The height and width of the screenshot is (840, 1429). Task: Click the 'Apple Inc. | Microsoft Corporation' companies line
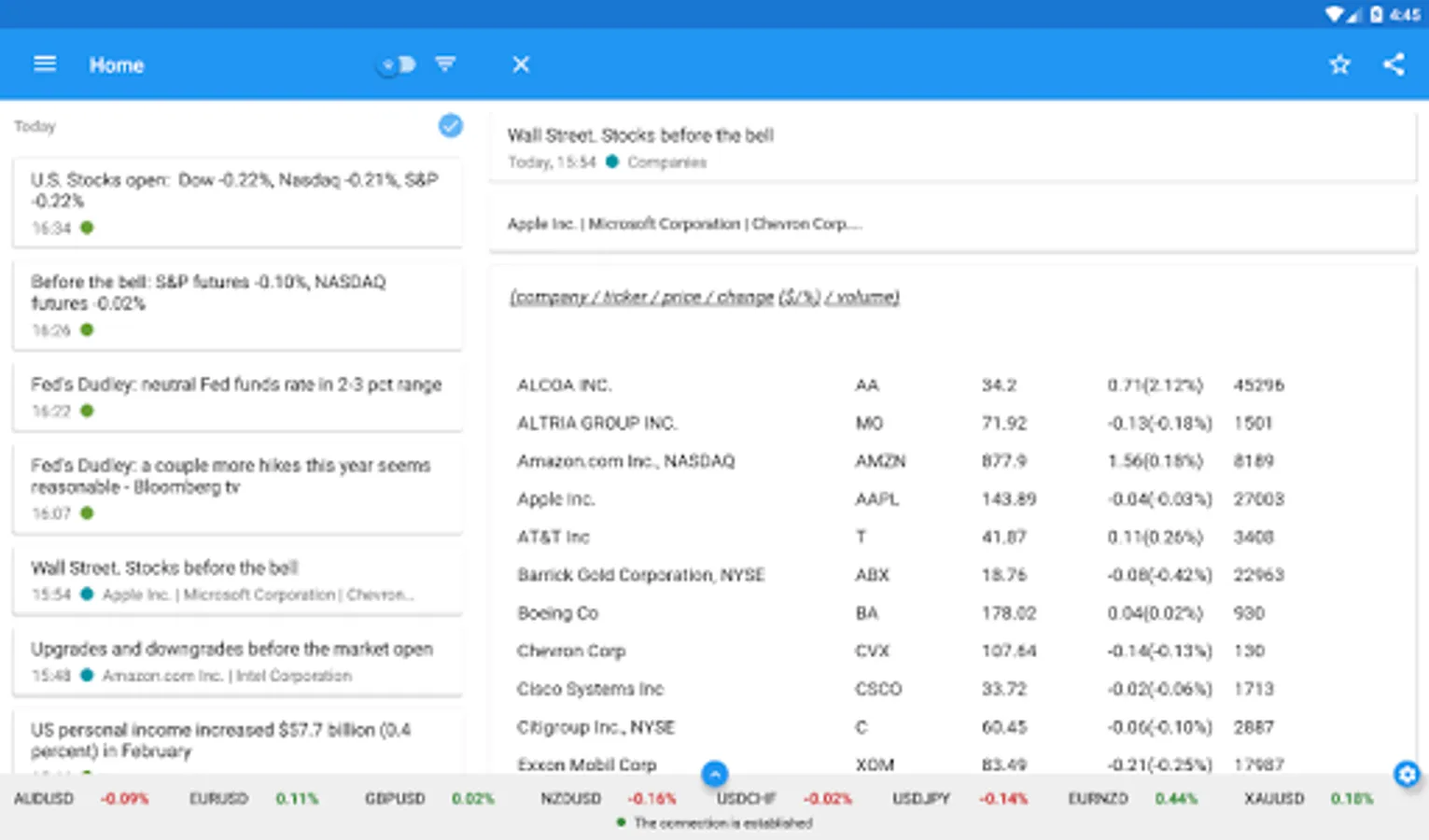pyautogui.click(x=684, y=224)
